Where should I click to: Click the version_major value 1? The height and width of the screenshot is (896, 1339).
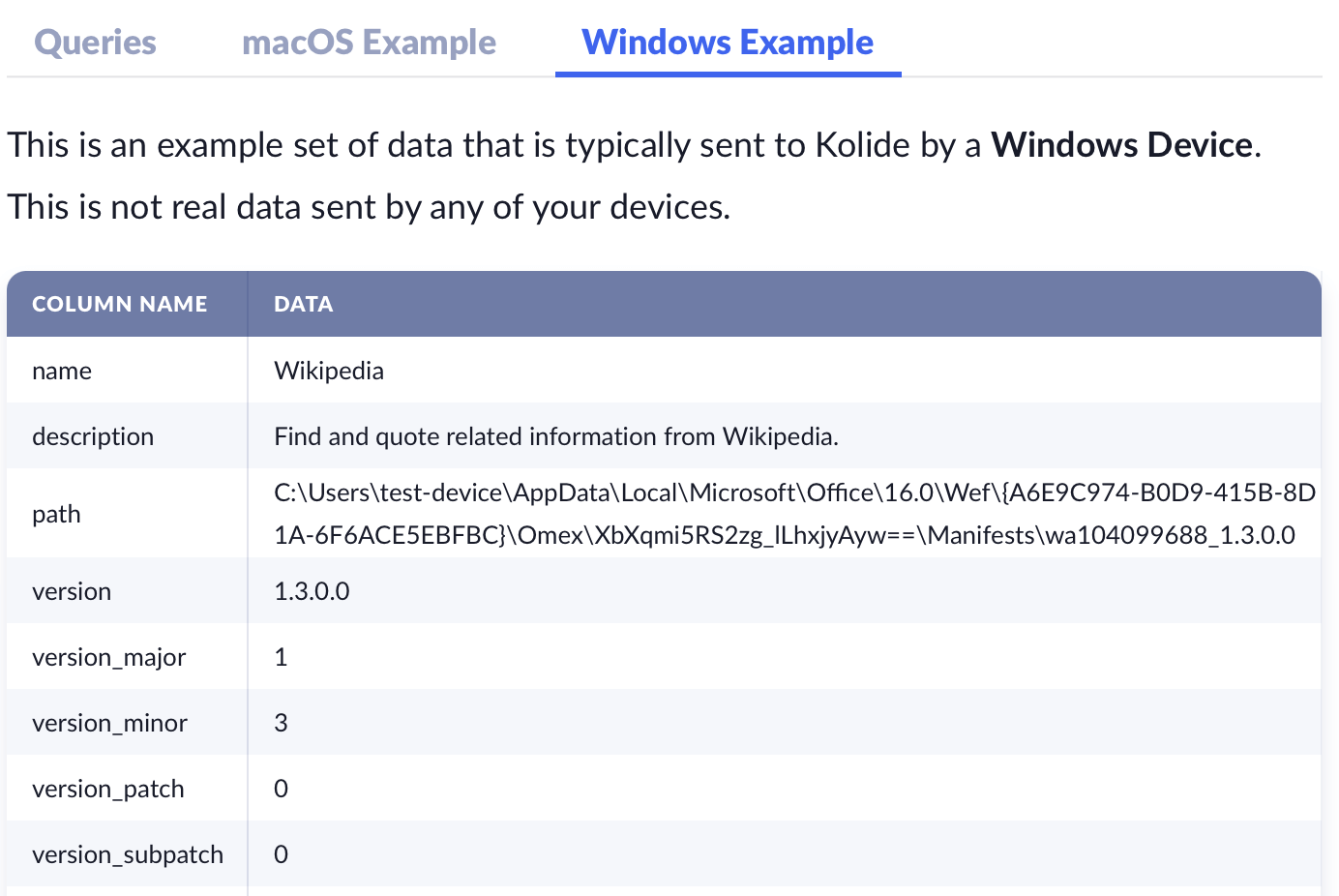click(x=281, y=657)
